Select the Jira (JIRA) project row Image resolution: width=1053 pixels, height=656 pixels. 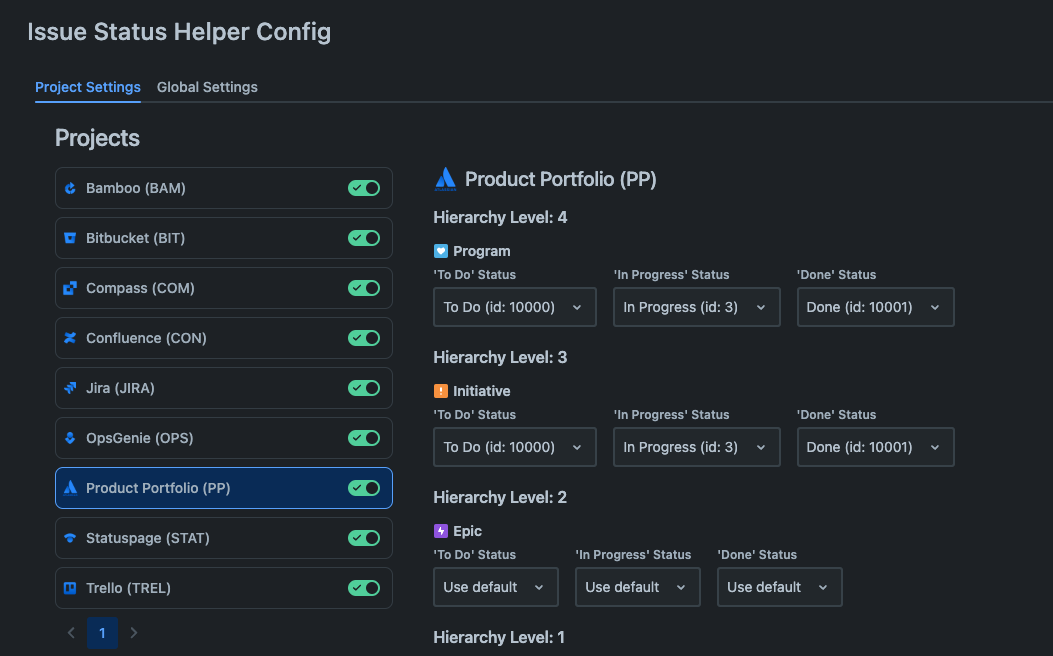pos(224,388)
